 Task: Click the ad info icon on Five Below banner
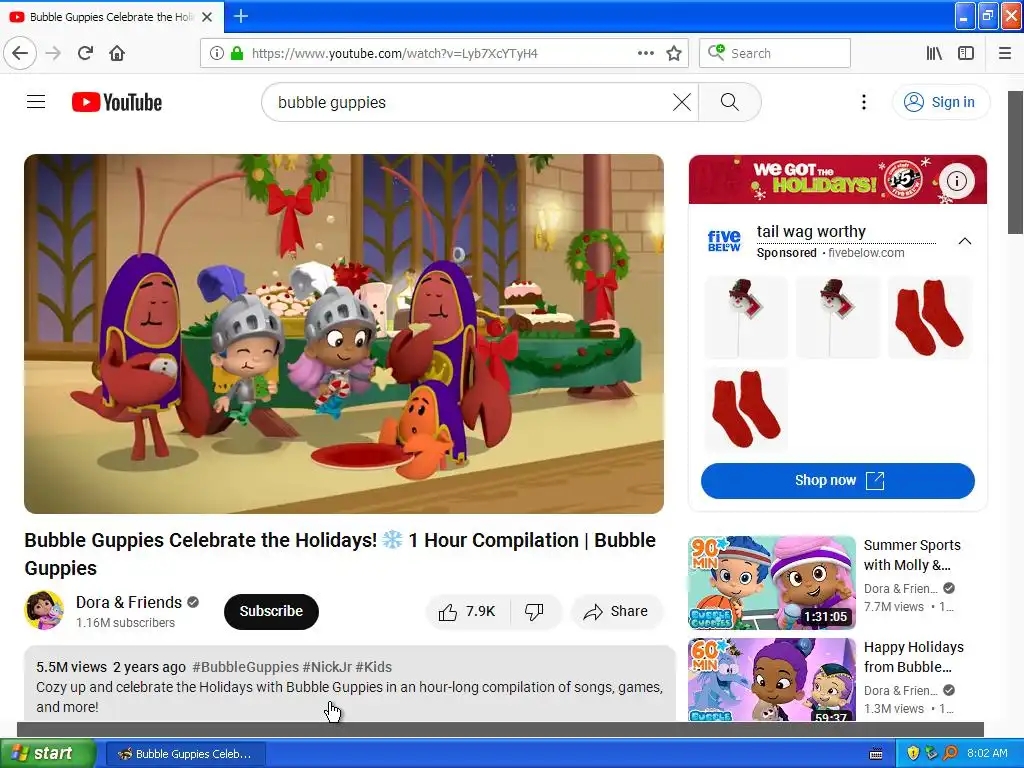[956, 180]
